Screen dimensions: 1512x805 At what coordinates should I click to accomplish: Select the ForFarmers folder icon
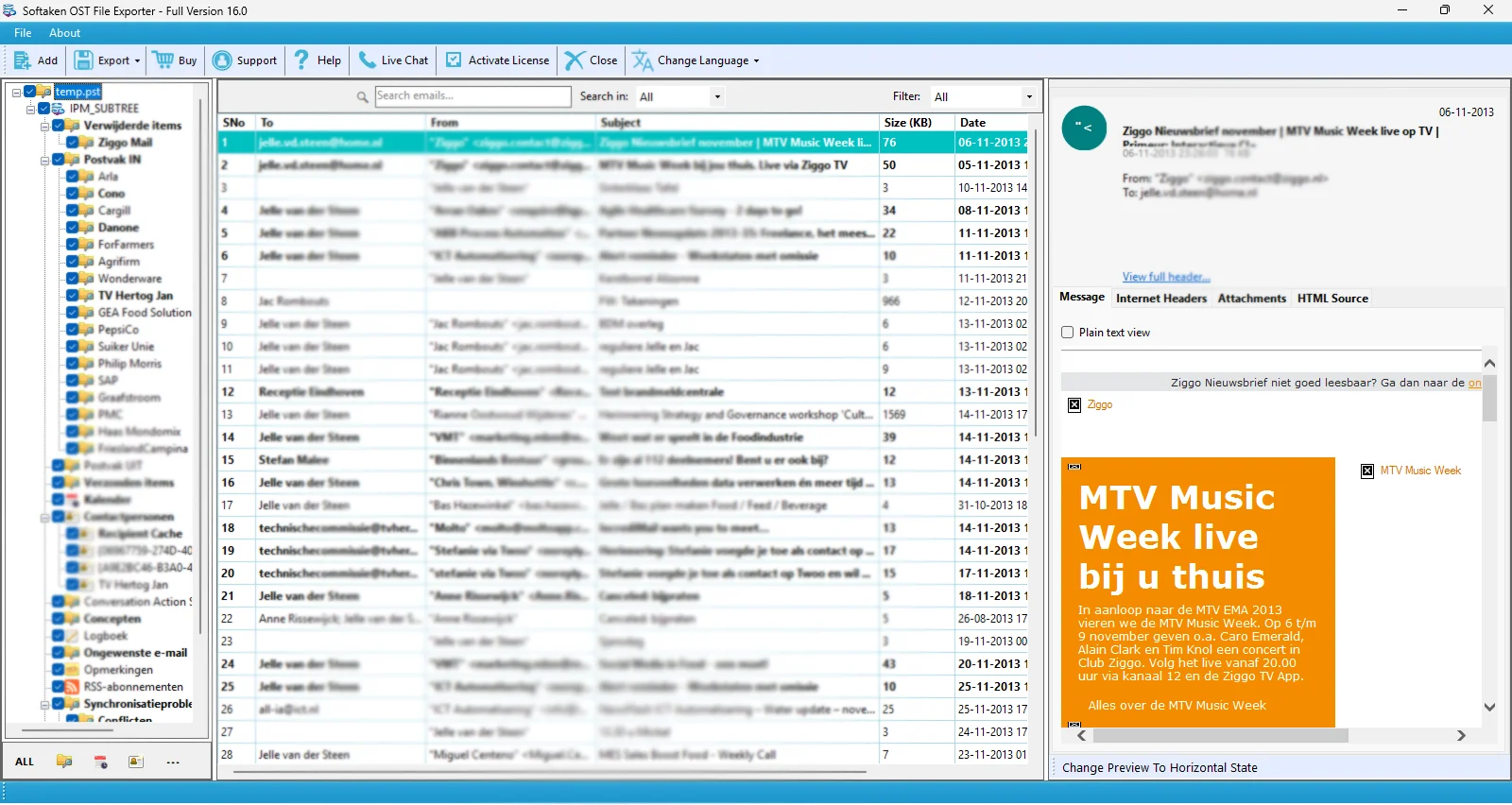click(x=87, y=245)
